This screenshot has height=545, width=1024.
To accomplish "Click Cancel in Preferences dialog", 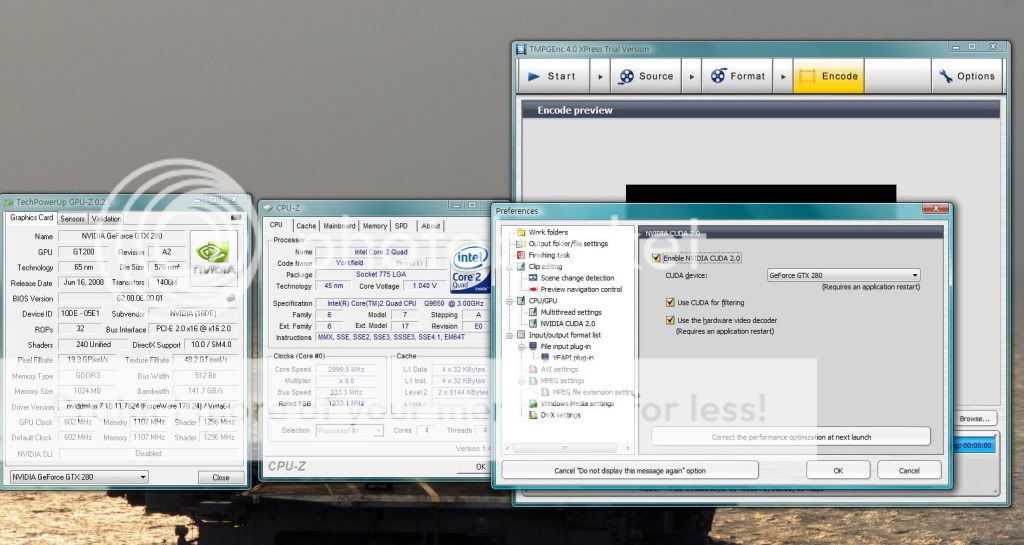I will pos(909,470).
